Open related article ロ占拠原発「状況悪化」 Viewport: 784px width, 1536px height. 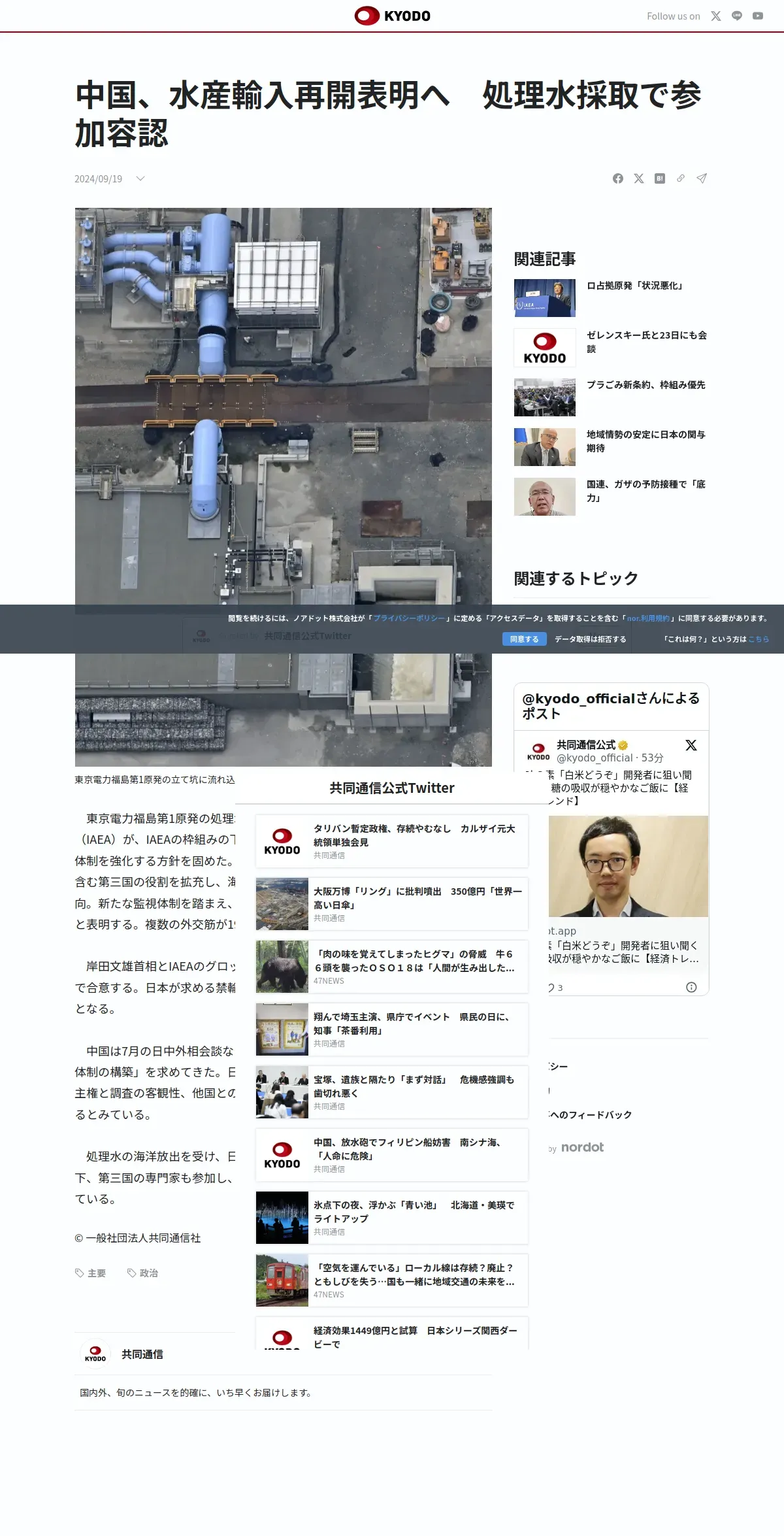(x=634, y=286)
